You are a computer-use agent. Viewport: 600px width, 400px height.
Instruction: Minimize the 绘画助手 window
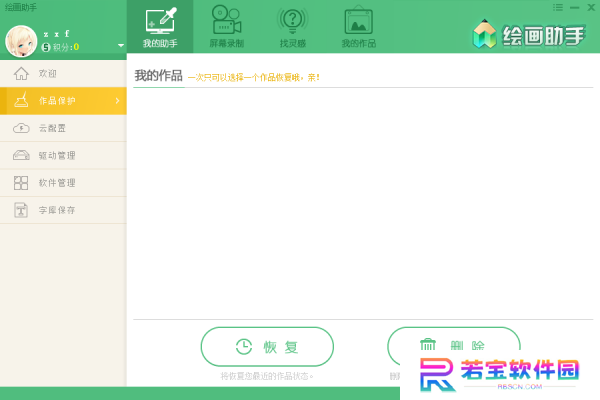tap(574, 8)
